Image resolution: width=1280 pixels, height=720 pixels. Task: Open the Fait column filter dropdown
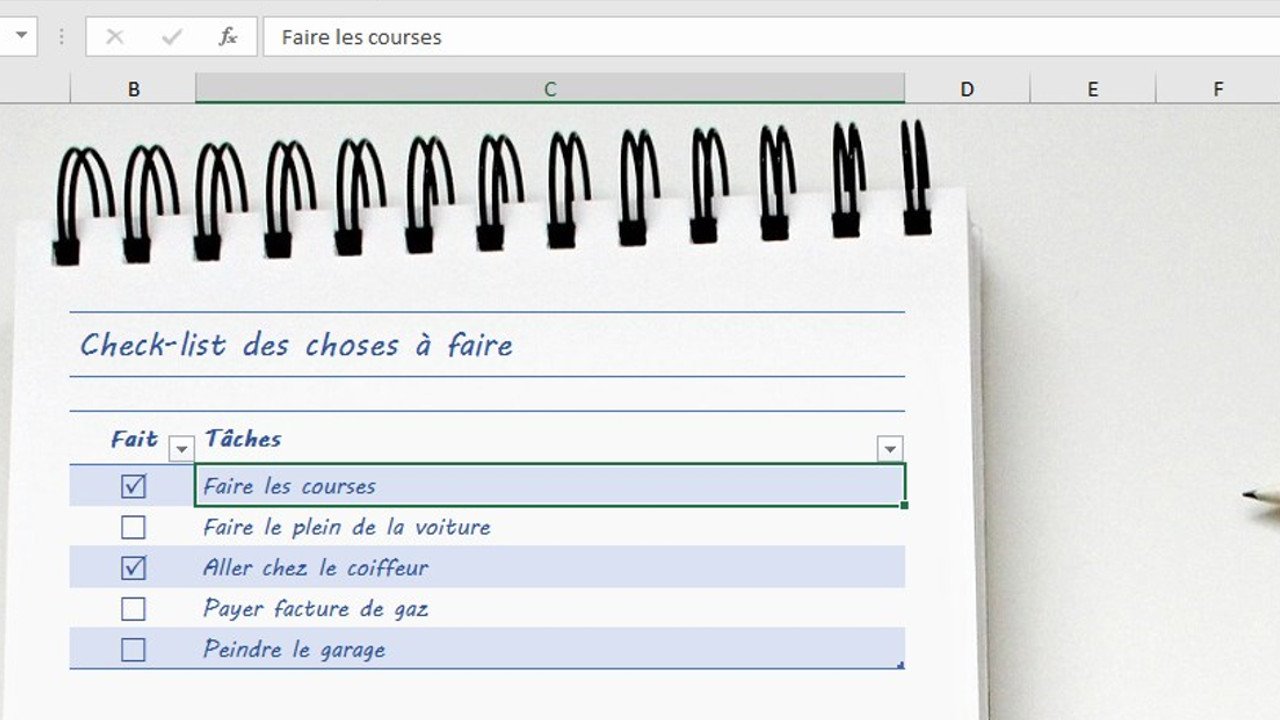coord(181,449)
